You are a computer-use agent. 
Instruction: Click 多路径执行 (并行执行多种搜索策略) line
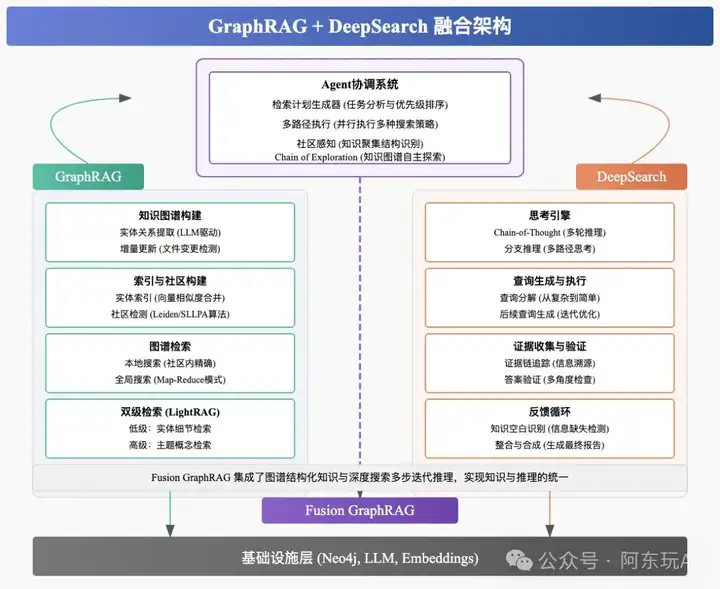(x=360, y=124)
